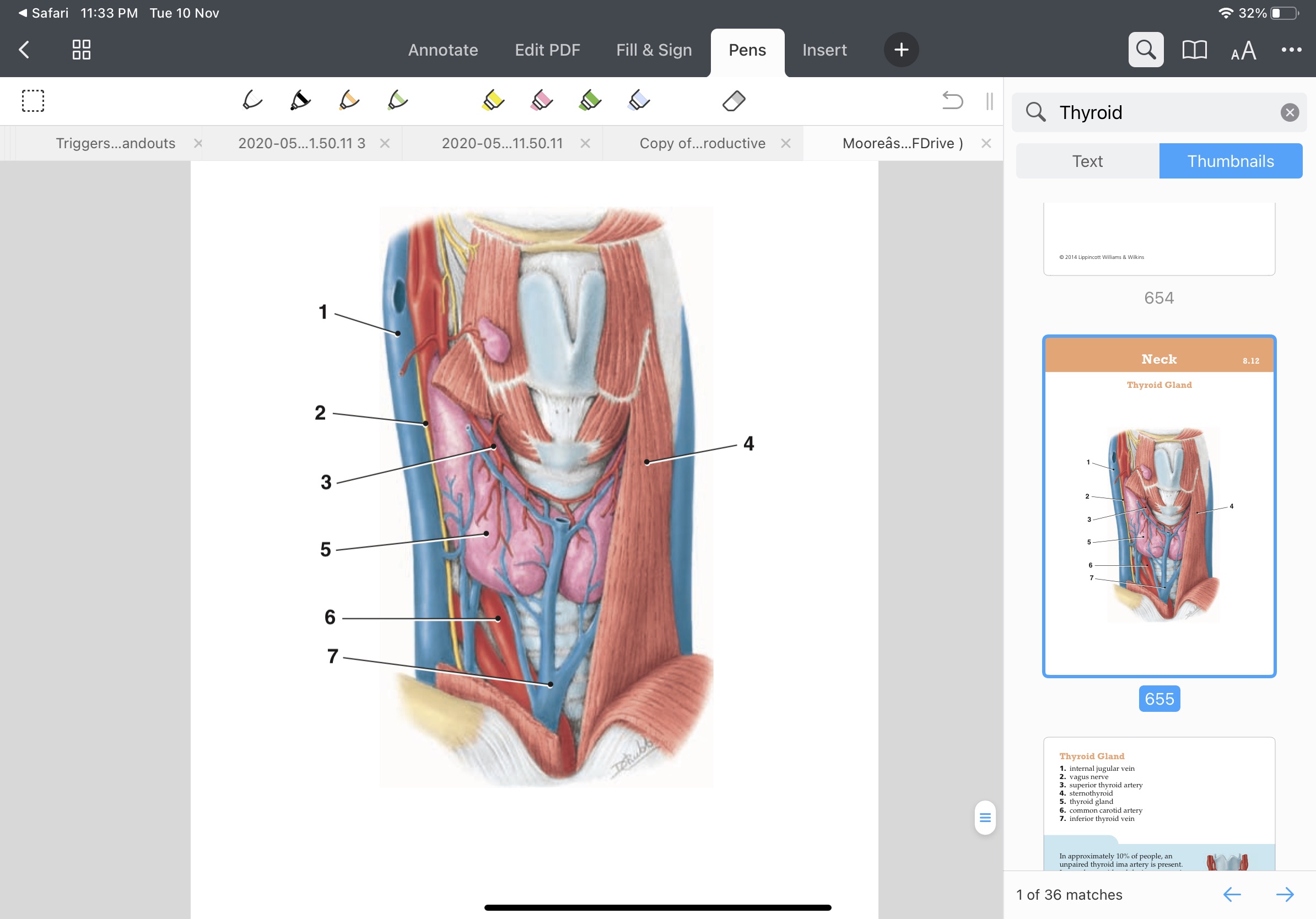Open the Annotate tab

pos(443,50)
